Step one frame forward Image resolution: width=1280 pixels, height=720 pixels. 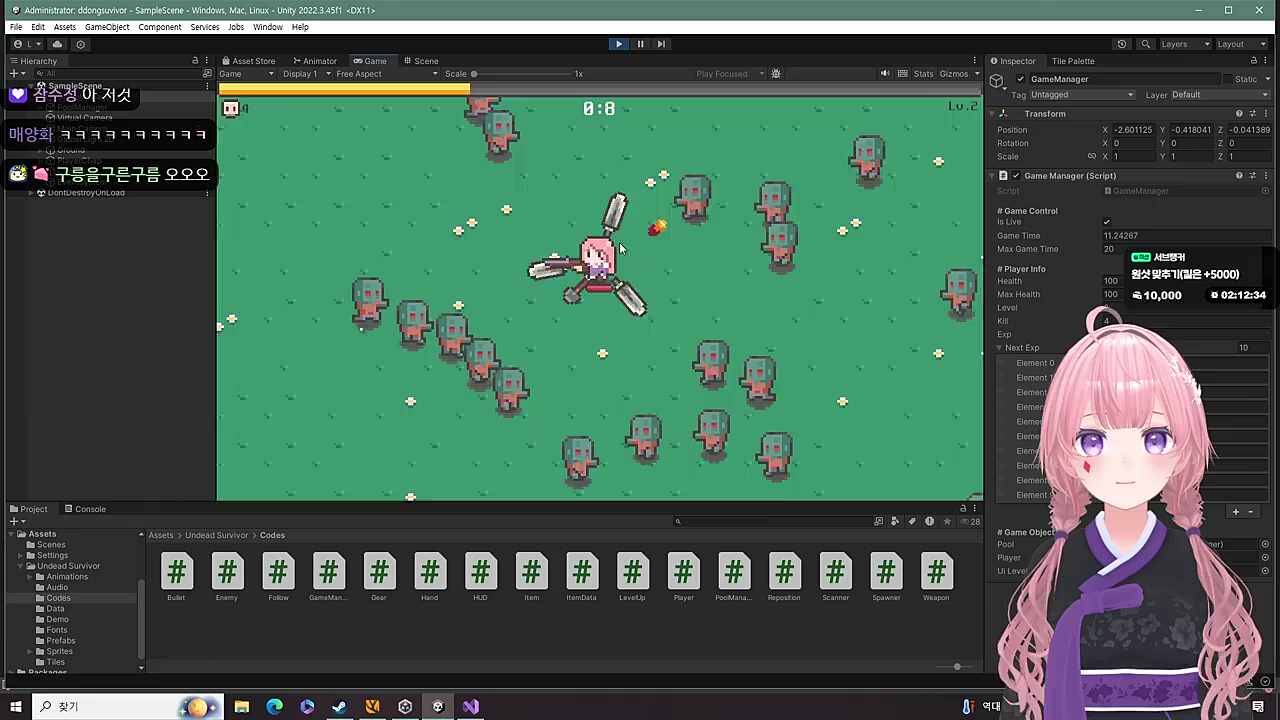(x=661, y=44)
